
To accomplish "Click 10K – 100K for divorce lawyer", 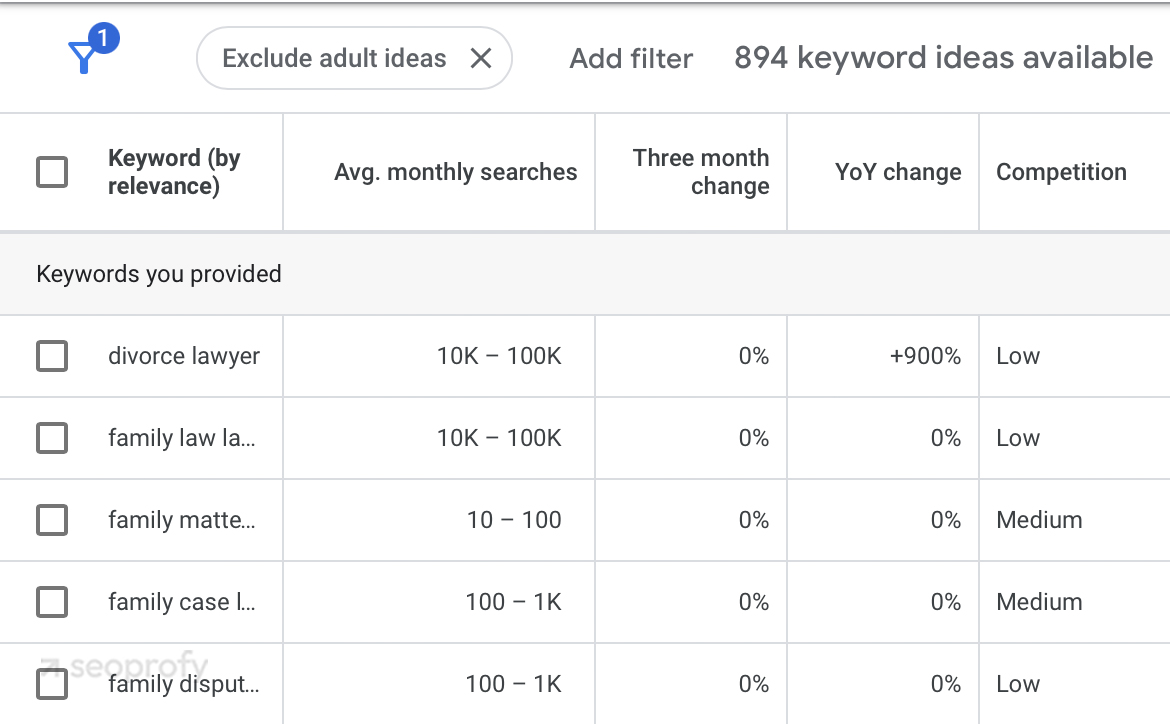I will (x=499, y=356).
